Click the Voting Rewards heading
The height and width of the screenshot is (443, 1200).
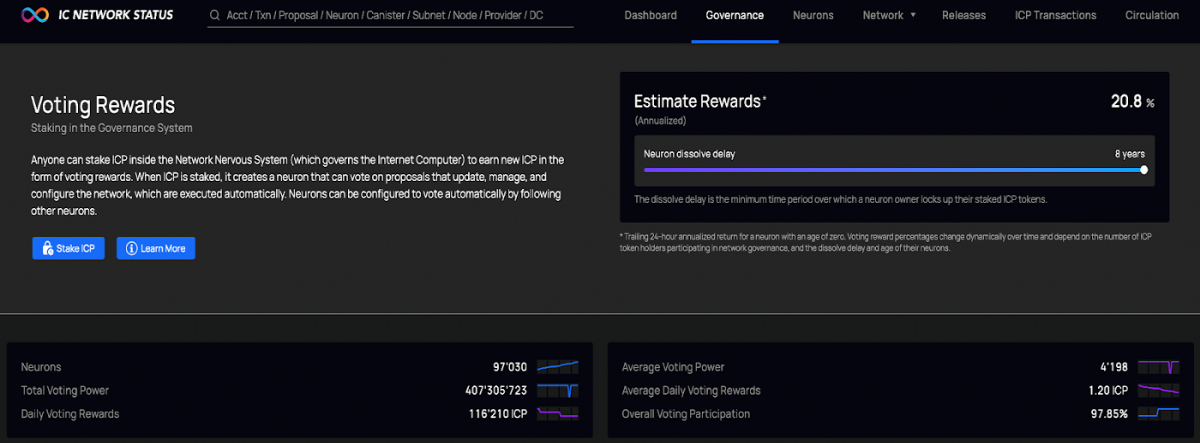click(103, 105)
